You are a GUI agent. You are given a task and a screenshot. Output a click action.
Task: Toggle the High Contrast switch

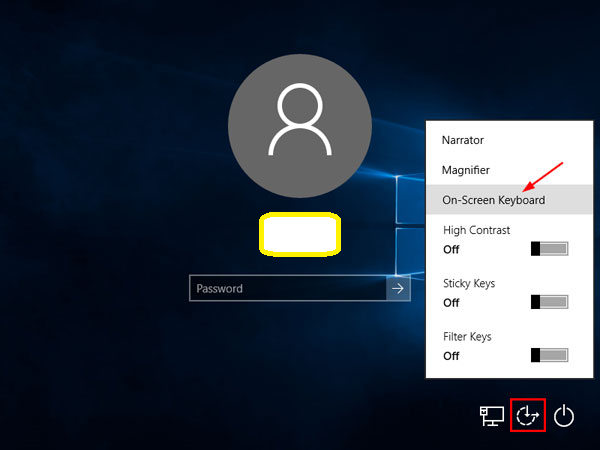click(549, 249)
